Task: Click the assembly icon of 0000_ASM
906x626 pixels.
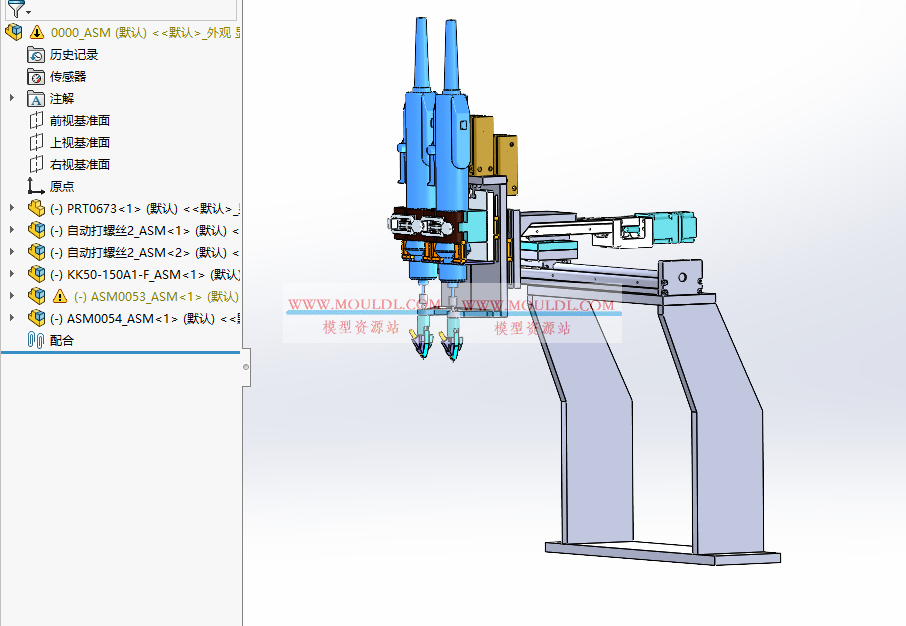Action: (x=14, y=31)
